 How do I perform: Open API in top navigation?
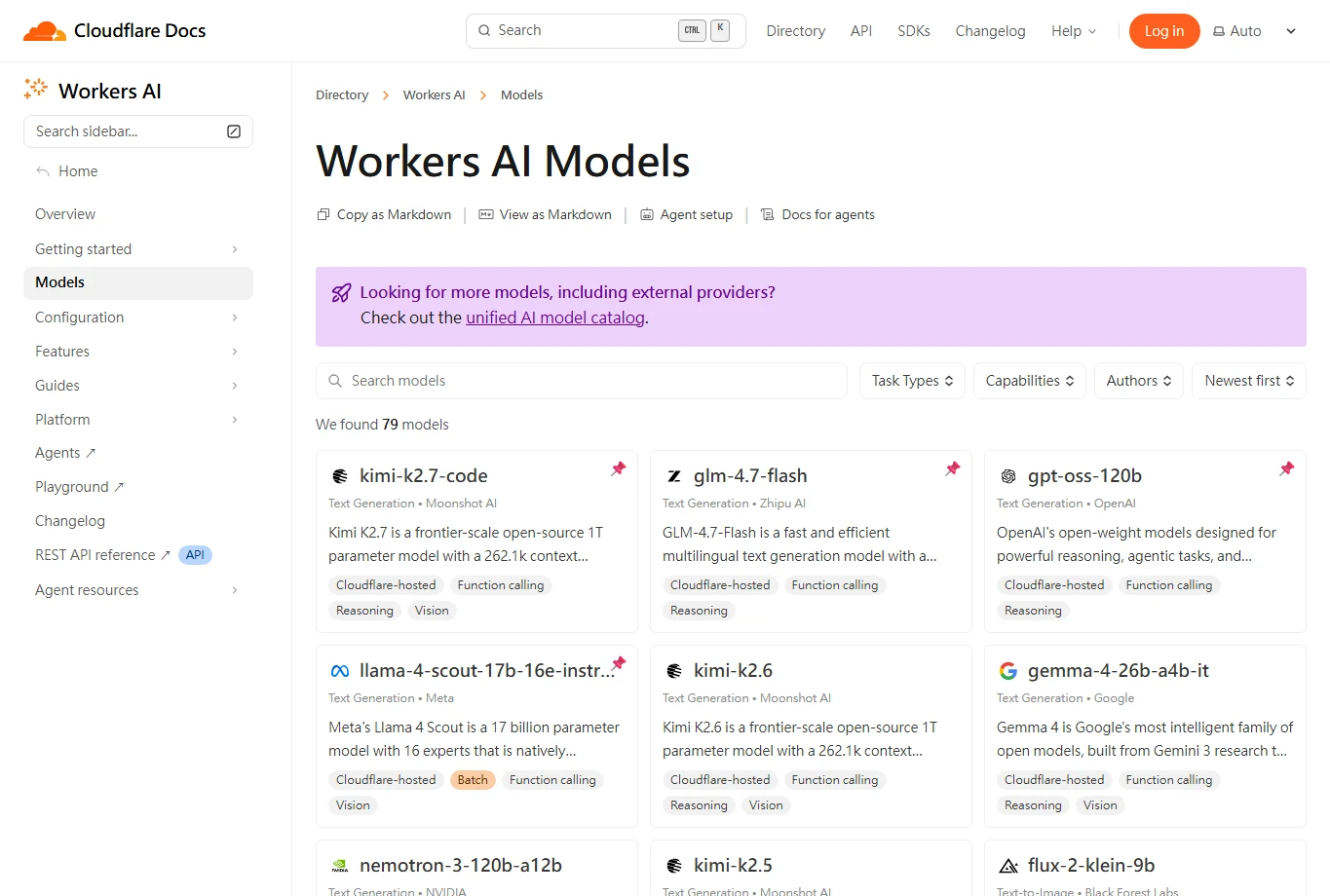(x=860, y=31)
